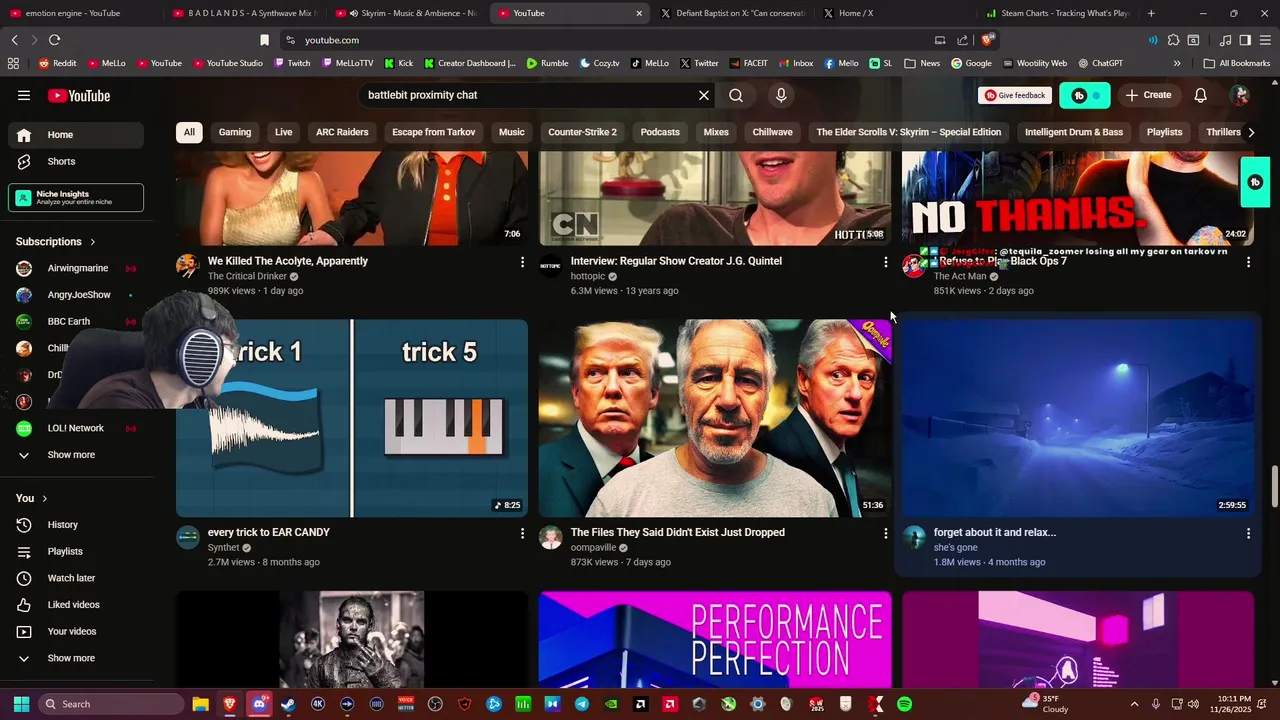Open options for The Files They Said video
This screenshot has width=1280, height=720.
click(x=885, y=534)
